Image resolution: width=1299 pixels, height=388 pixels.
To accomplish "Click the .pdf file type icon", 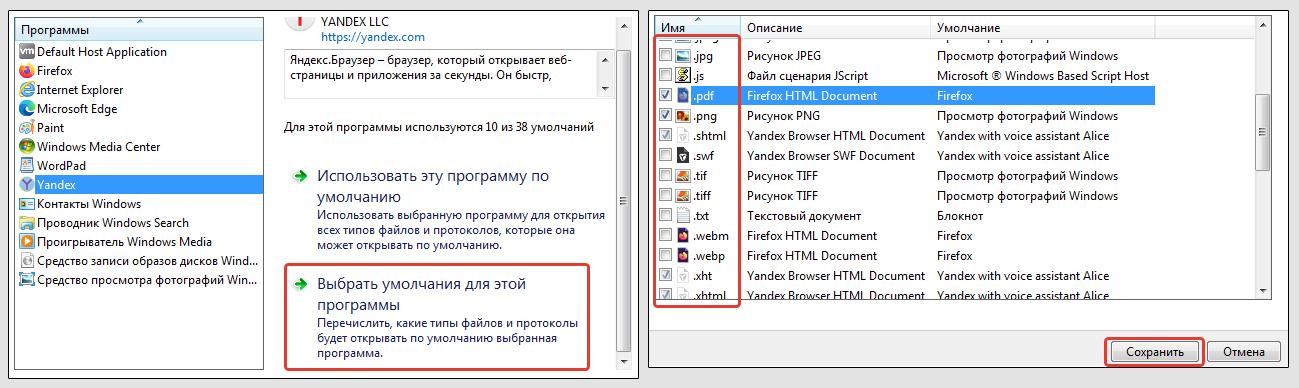I will click(683, 96).
